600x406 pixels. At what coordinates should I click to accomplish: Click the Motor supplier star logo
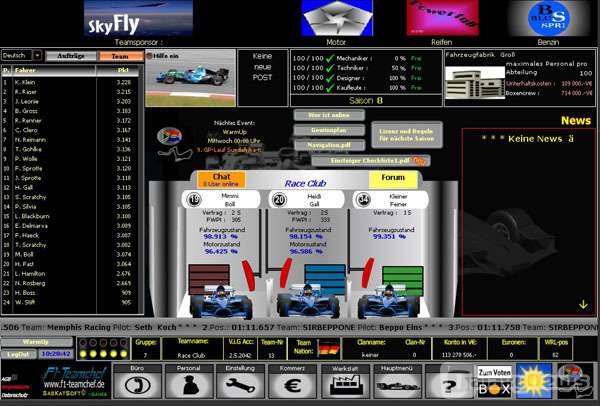coord(337,18)
